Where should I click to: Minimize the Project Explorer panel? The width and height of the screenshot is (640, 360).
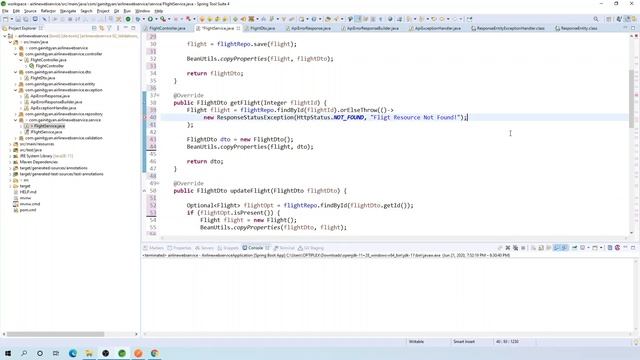click(126, 28)
